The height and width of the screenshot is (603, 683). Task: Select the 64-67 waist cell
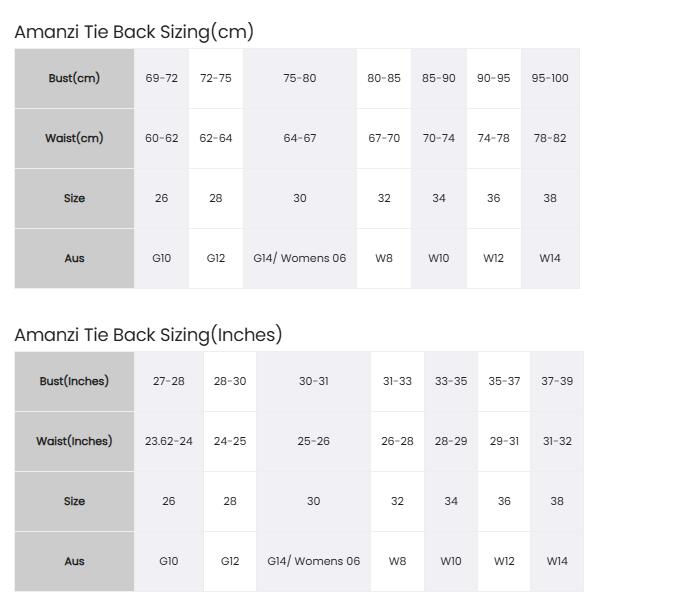[x=300, y=139]
